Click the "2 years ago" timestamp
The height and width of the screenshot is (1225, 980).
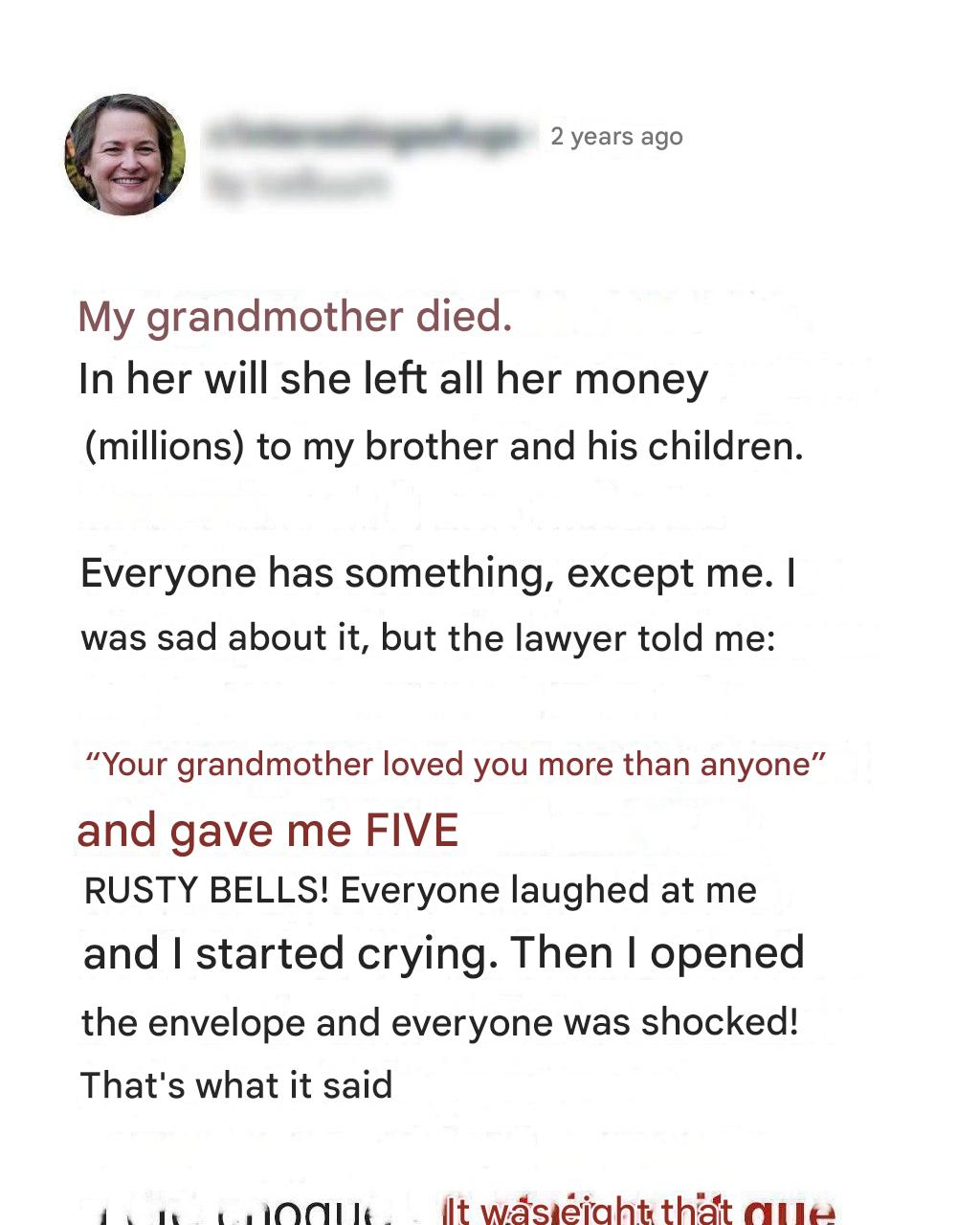[616, 137]
